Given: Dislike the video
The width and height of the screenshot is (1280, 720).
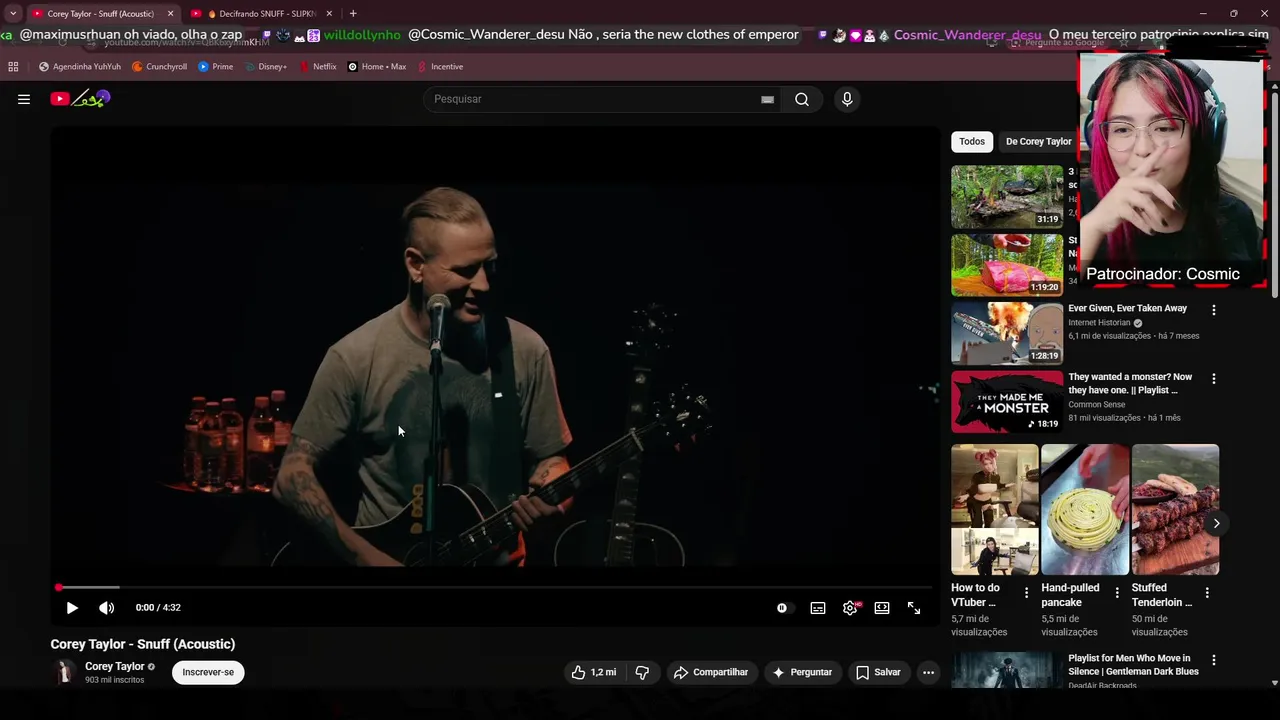Looking at the screenshot, I should 642,672.
